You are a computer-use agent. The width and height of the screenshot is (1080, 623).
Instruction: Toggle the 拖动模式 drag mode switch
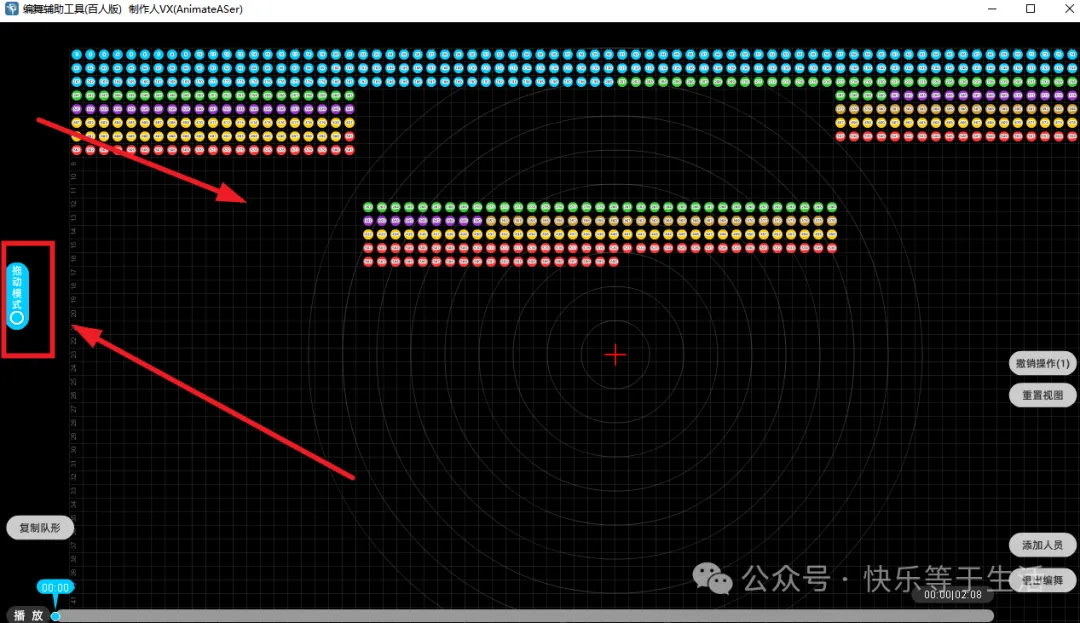(x=17, y=296)
